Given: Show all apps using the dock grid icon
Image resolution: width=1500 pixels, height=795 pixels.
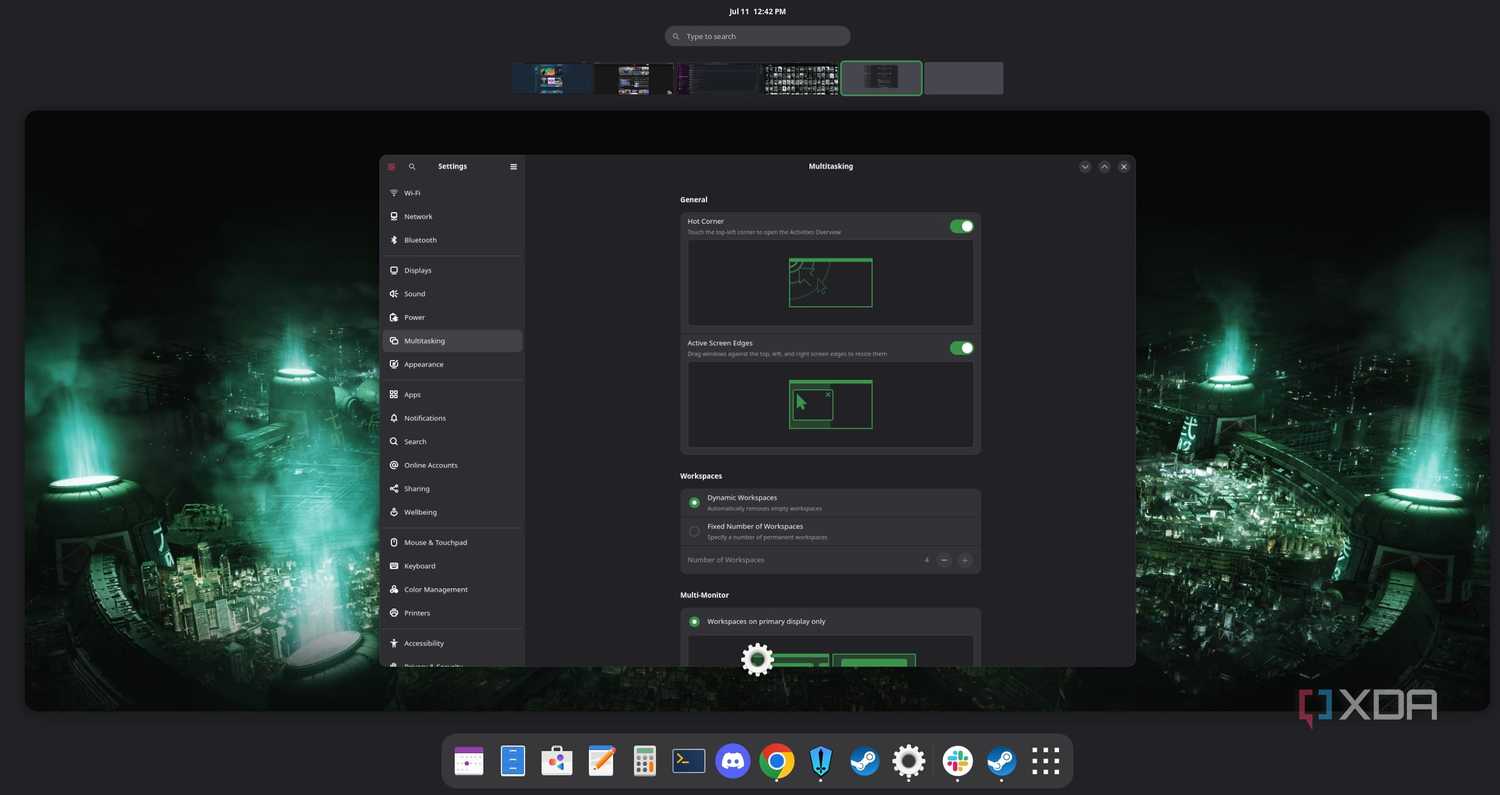Looking at the screenshot, I should click(1045, 761).
